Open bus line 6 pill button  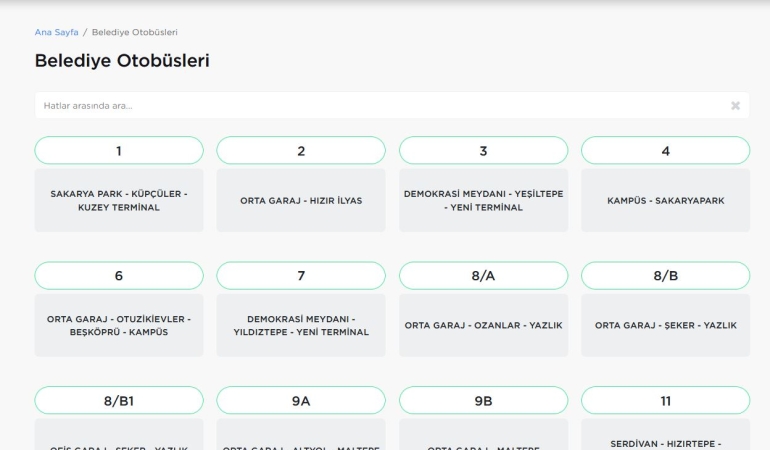coord(118,276)
